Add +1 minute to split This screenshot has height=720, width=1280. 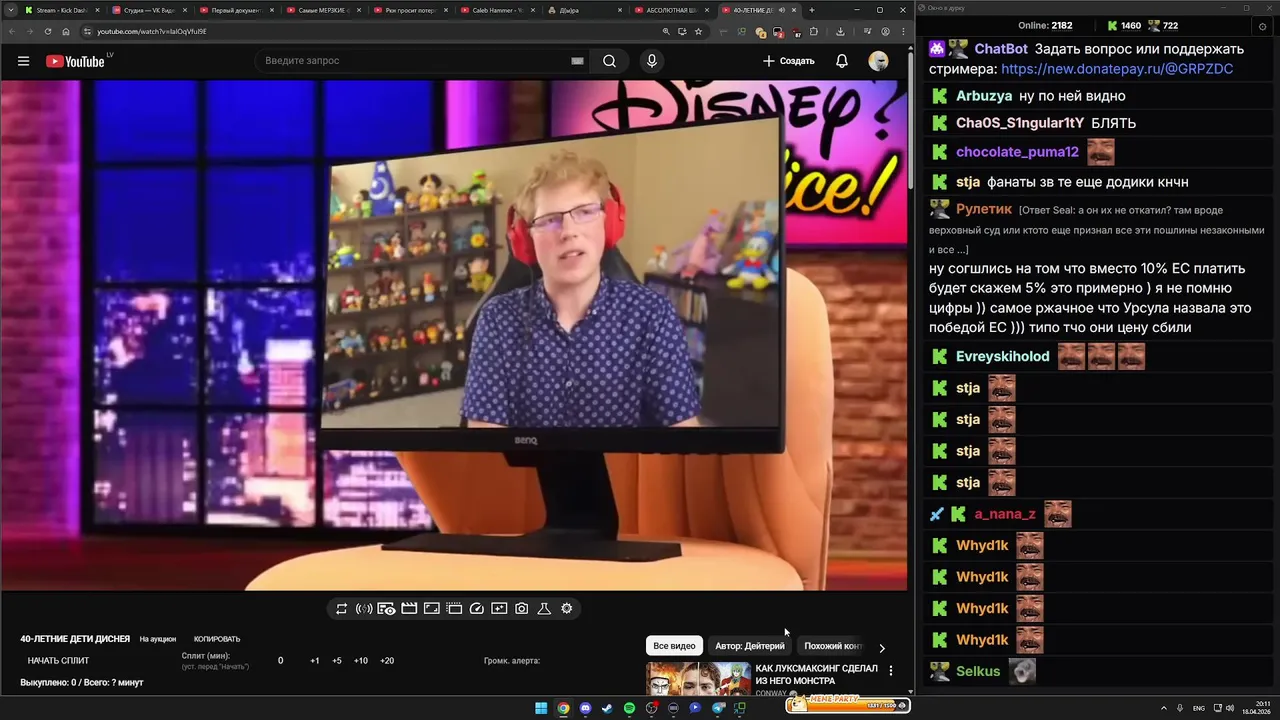pos(315,661)
